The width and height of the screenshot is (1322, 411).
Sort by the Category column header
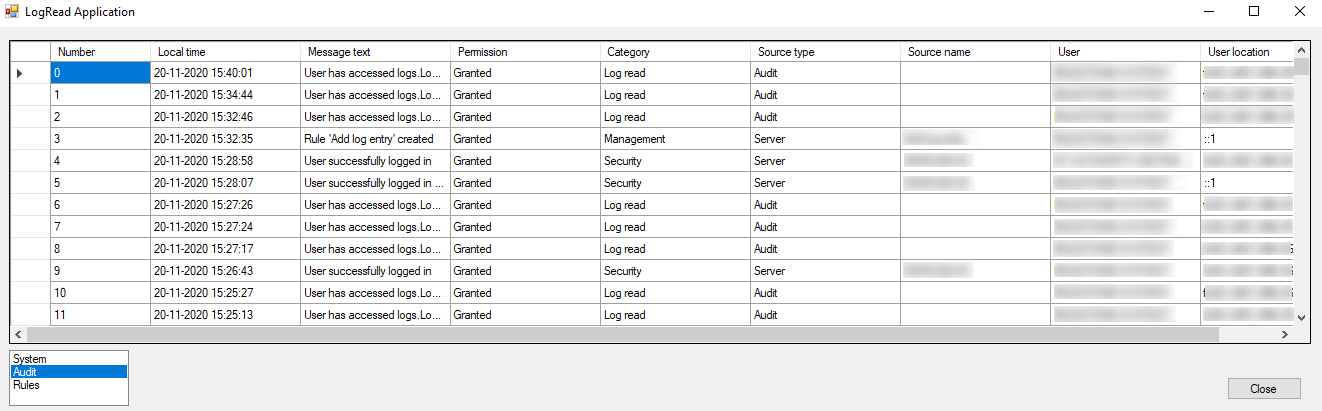pyautogui.click(x=675, y=52)
